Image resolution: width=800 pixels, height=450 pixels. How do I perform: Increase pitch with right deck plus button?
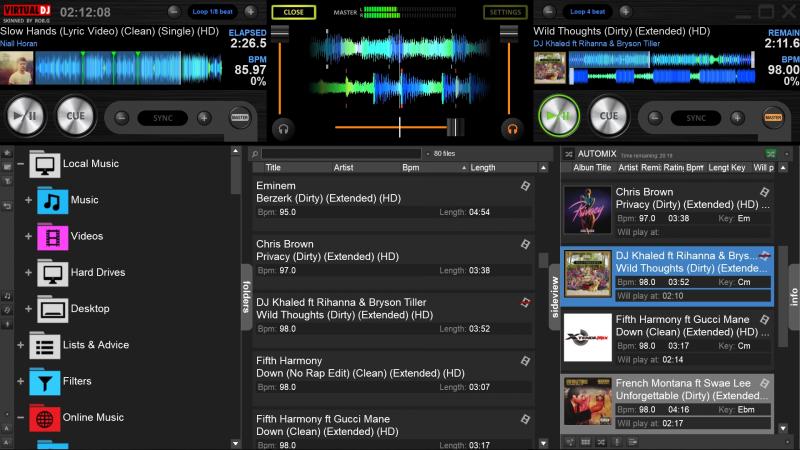click(737, 118)
